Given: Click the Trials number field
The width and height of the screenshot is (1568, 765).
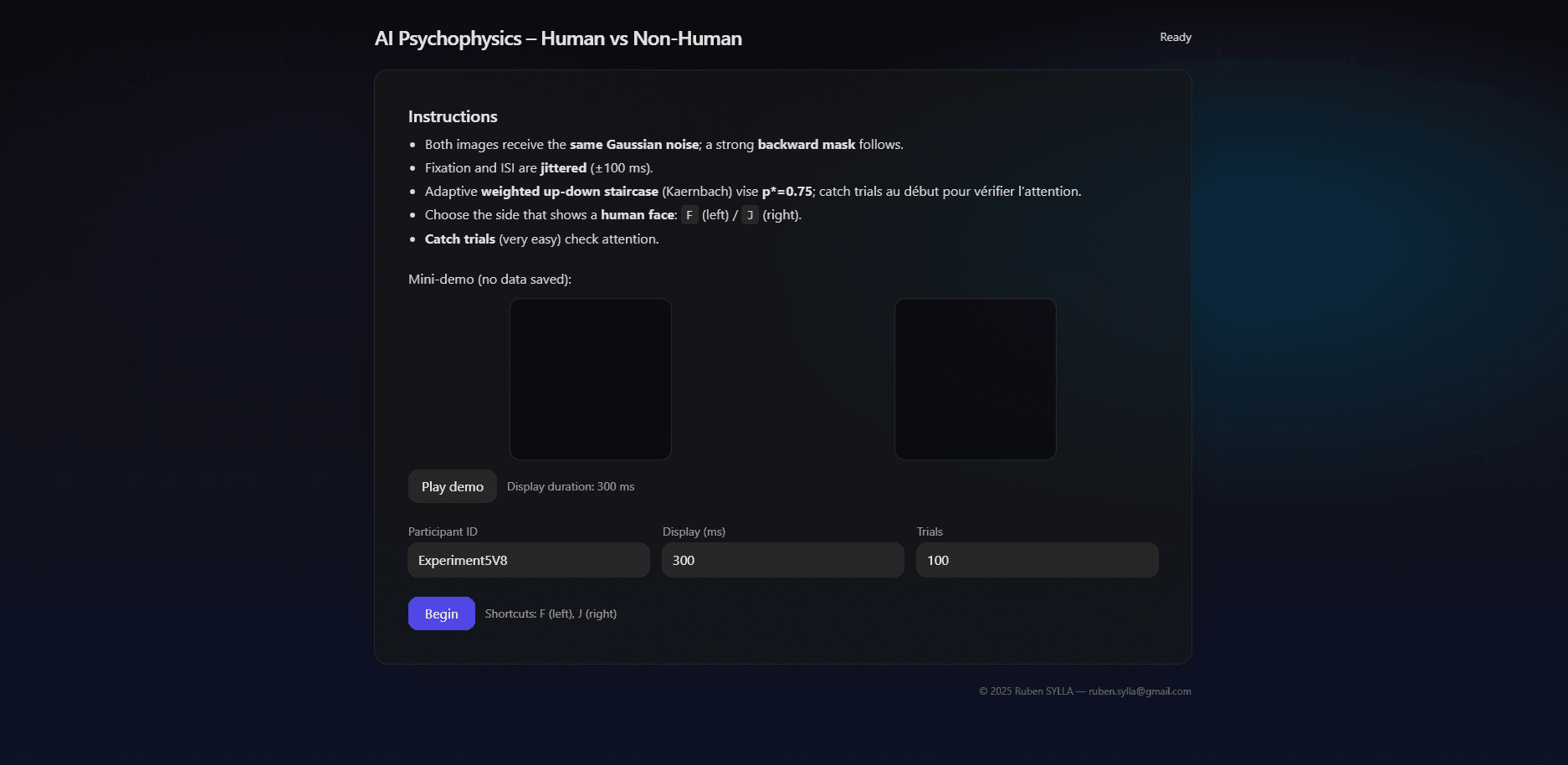Looking at the screenshot, I should point(1037,560).
